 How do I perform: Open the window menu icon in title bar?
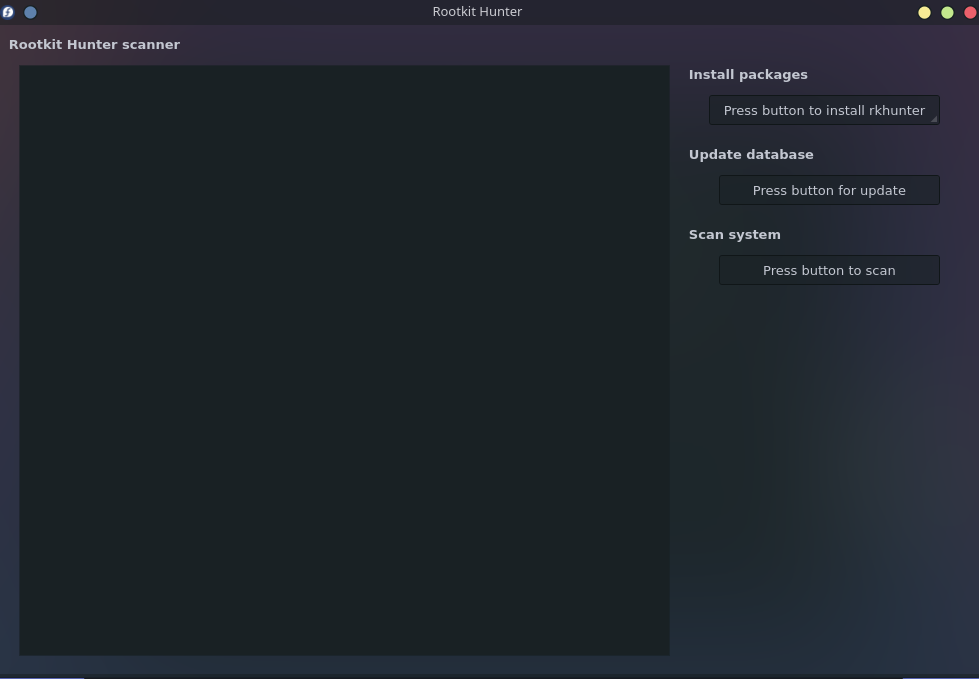[7, 12]
